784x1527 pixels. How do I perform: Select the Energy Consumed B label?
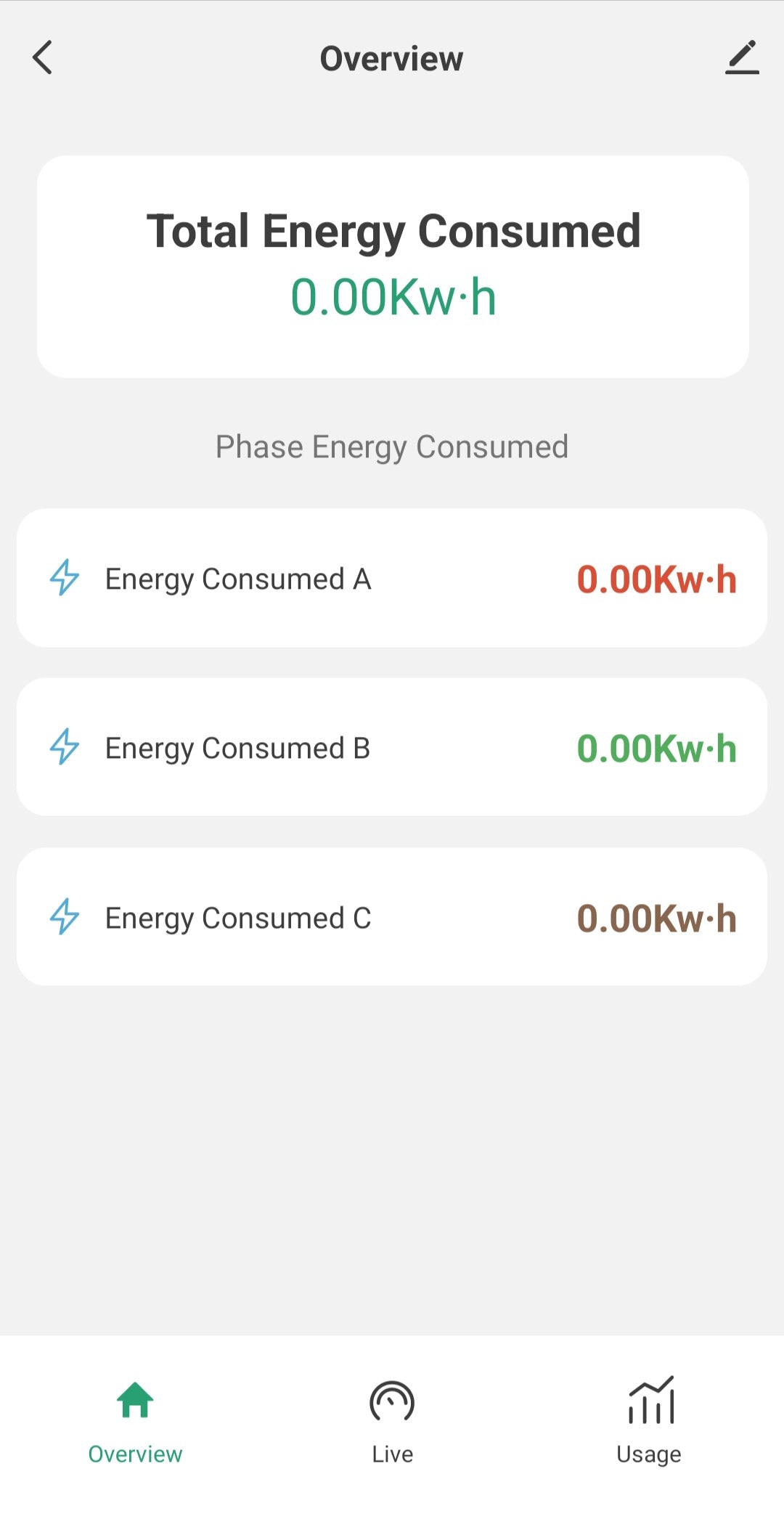[238, 749]
